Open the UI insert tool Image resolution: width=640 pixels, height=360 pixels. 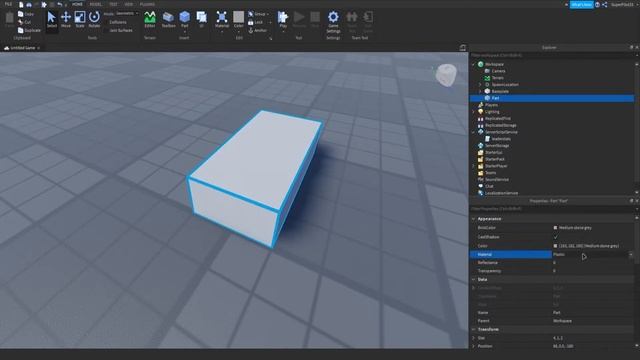[202, 20]
